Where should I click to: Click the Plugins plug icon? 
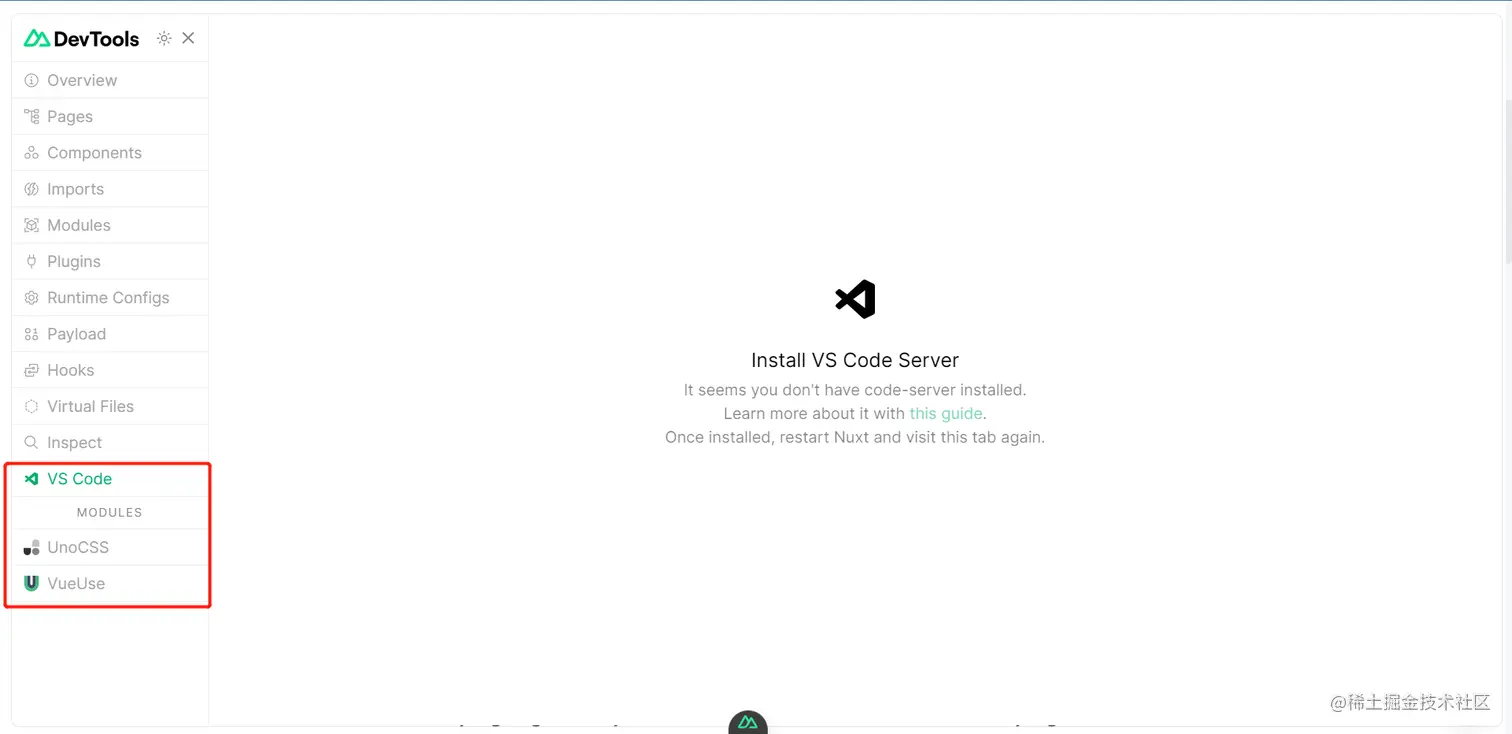tap(31, 261)
